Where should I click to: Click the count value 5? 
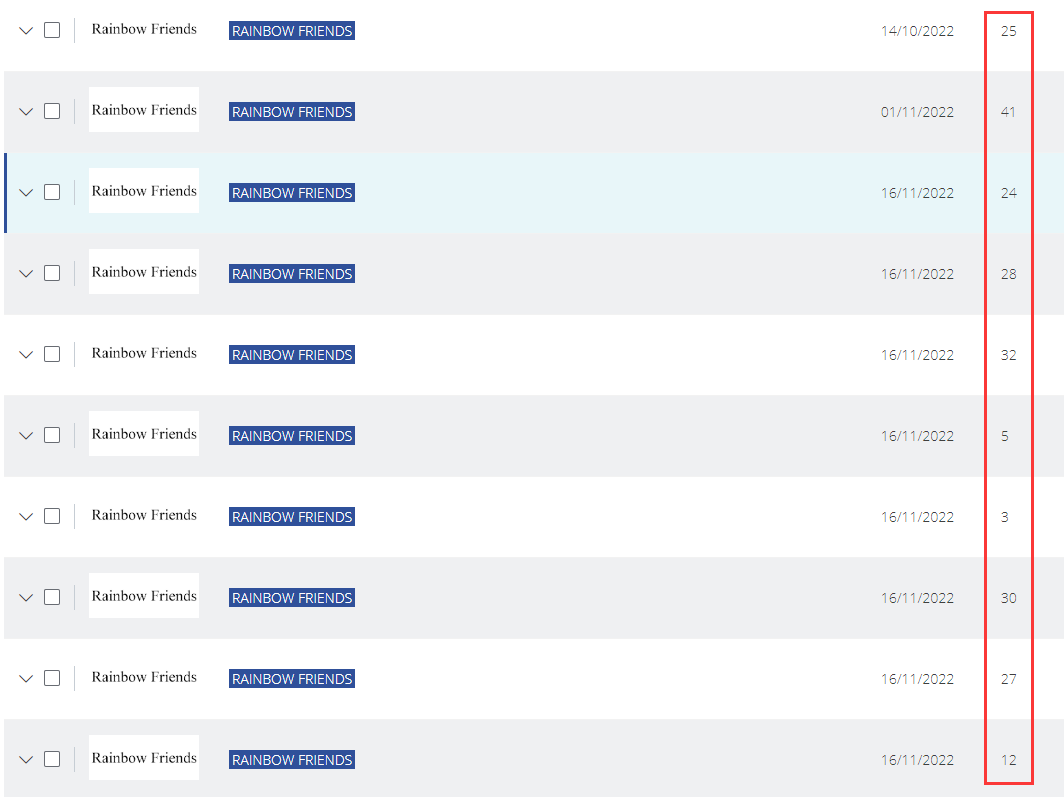(1005, 436)
